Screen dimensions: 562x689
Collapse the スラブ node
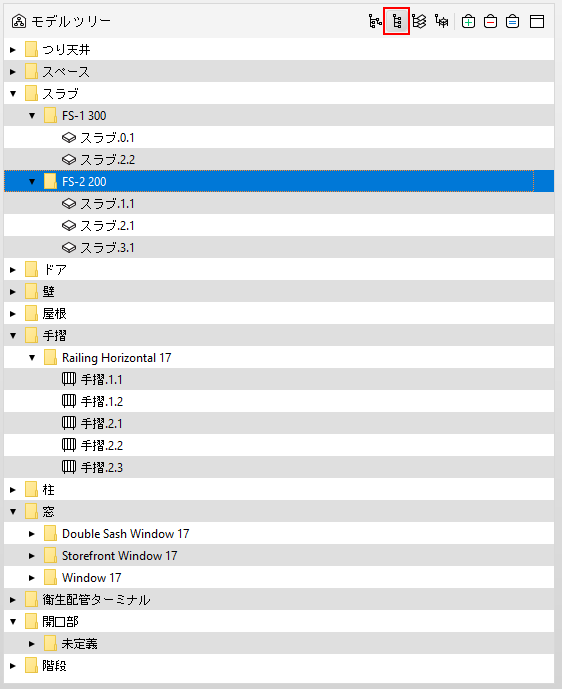click(x=13, y=94)
